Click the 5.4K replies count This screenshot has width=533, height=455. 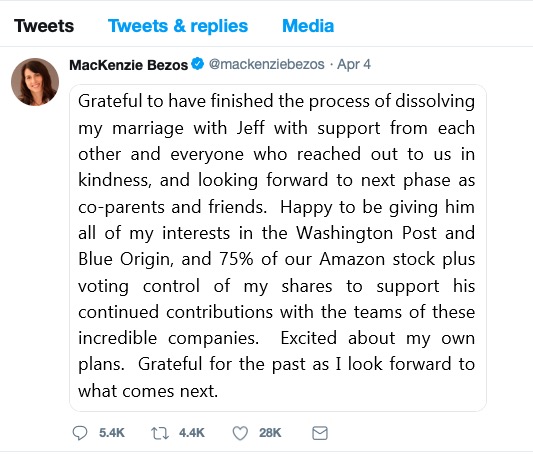point(112,433)
